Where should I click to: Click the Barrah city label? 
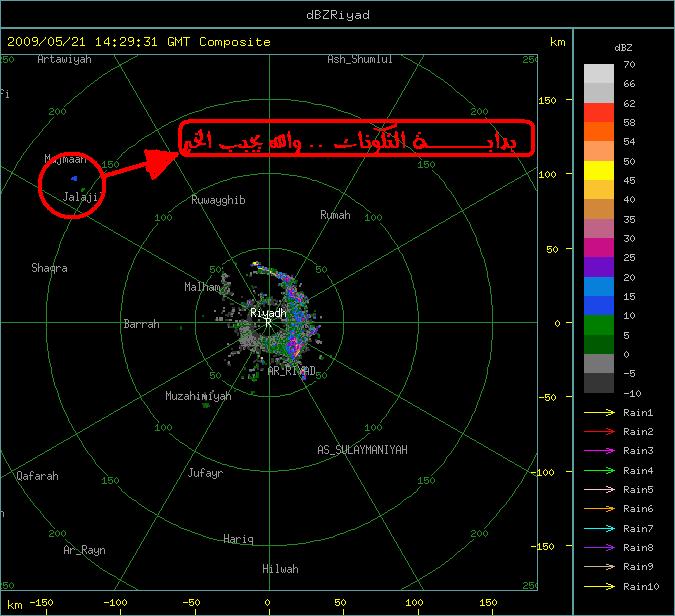click(142, 324)
